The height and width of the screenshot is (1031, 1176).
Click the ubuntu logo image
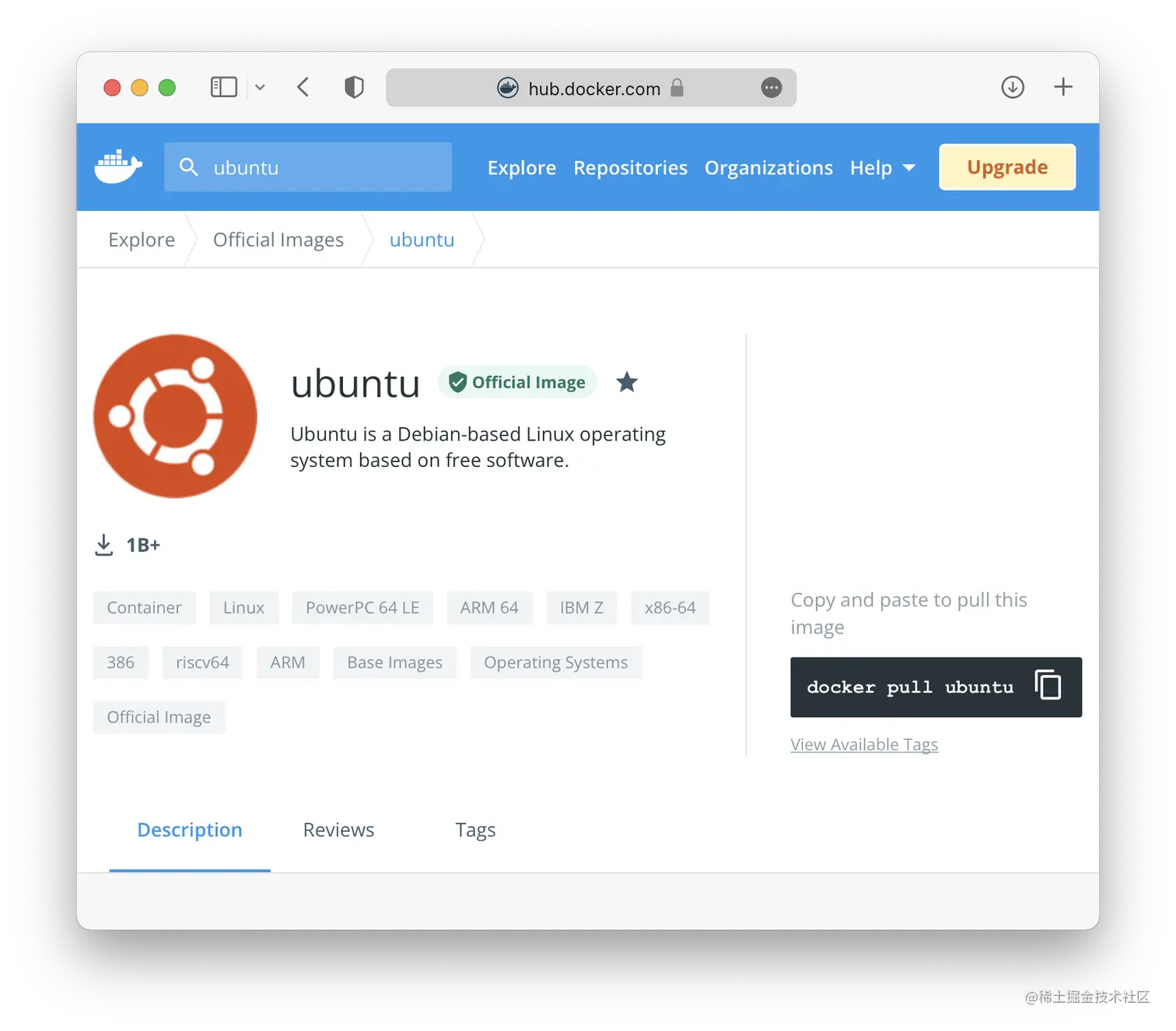point(175,416)
